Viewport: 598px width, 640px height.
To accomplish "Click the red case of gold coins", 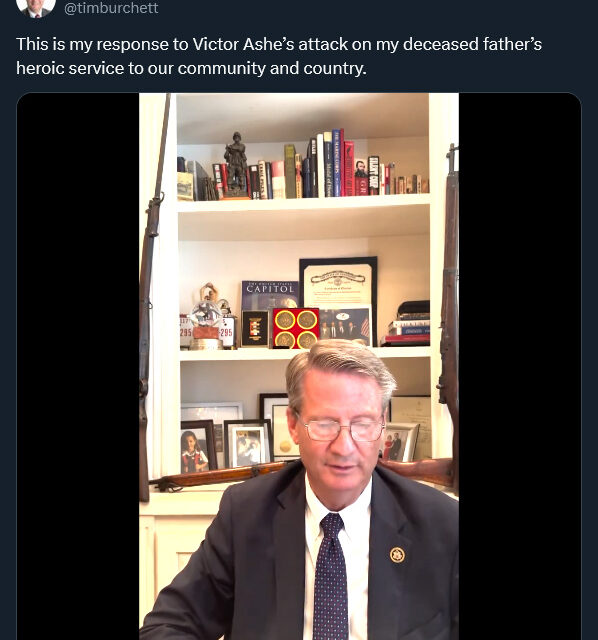I will tap(296, 329).
